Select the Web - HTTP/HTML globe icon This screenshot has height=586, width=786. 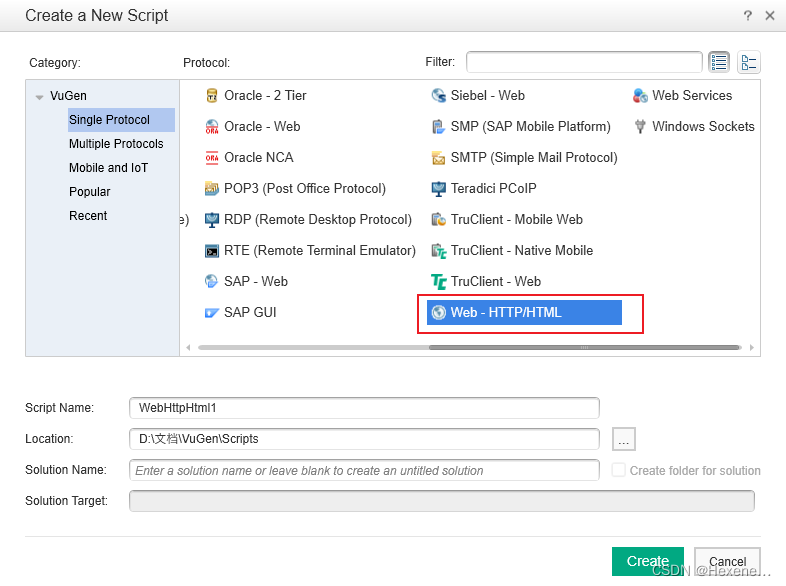point(439,312)
